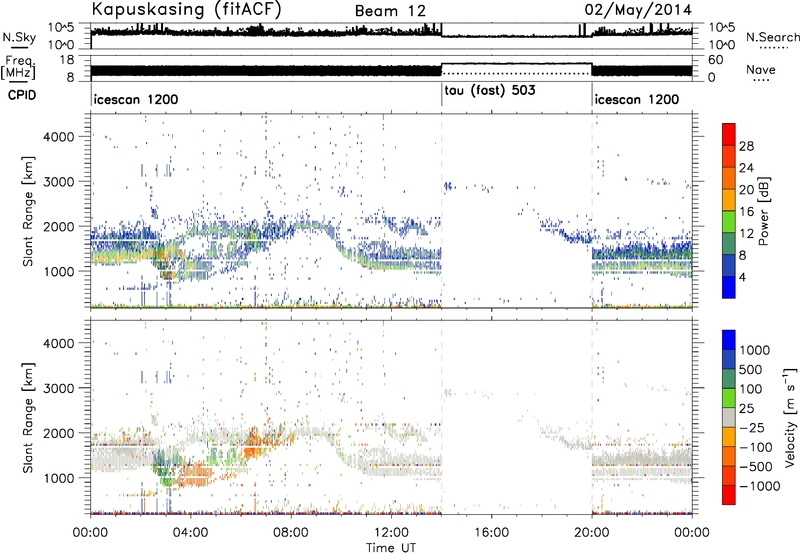Click Velocity colorbar segment between -100 and -500

tap(729, 456)
